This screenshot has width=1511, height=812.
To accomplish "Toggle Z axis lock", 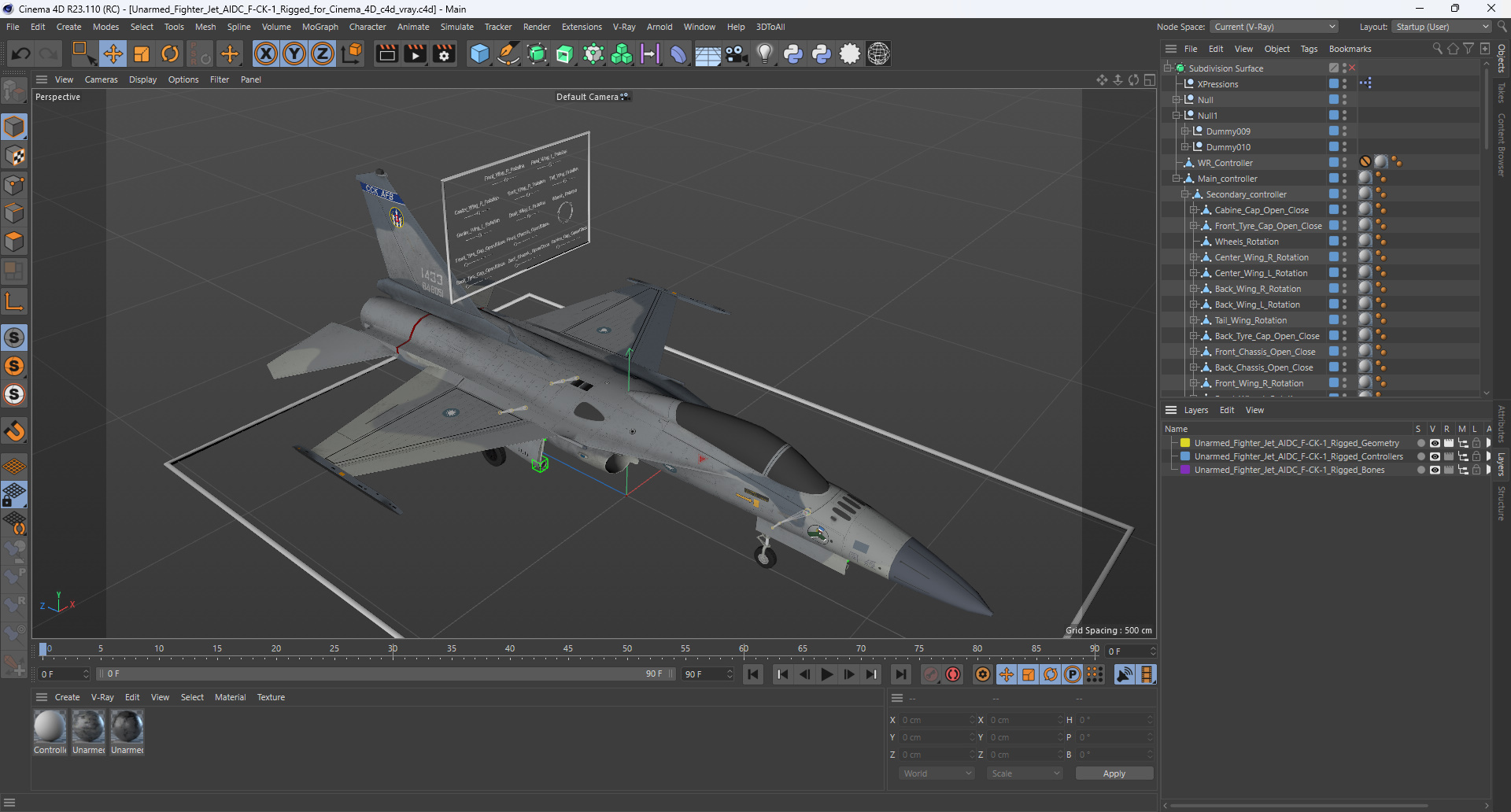I will coord(323,54).
